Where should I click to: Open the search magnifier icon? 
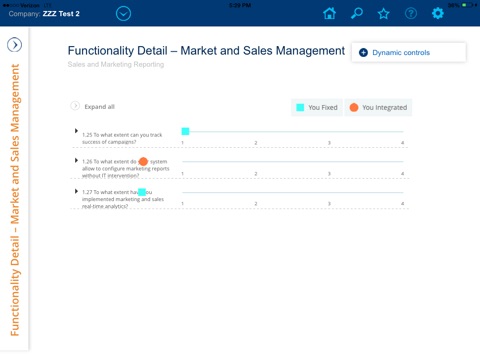coord(357,14)
